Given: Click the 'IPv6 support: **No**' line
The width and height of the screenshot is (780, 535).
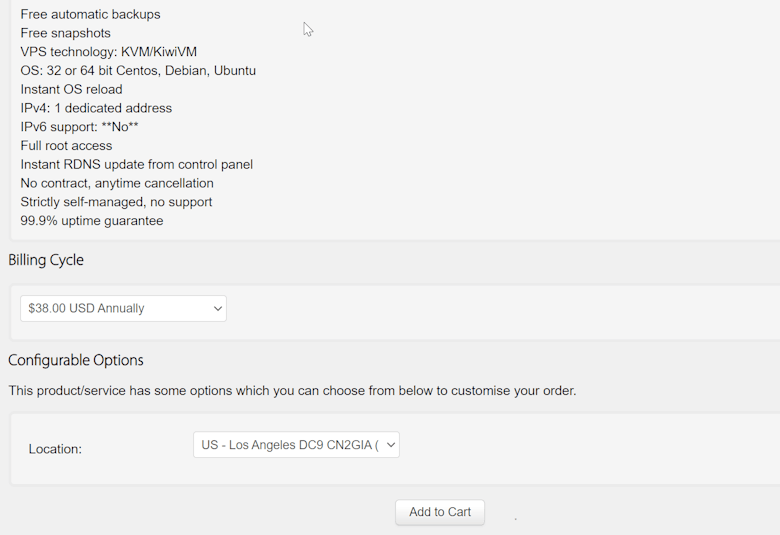Looking at the screenshot, I should [x=79, y=127].
